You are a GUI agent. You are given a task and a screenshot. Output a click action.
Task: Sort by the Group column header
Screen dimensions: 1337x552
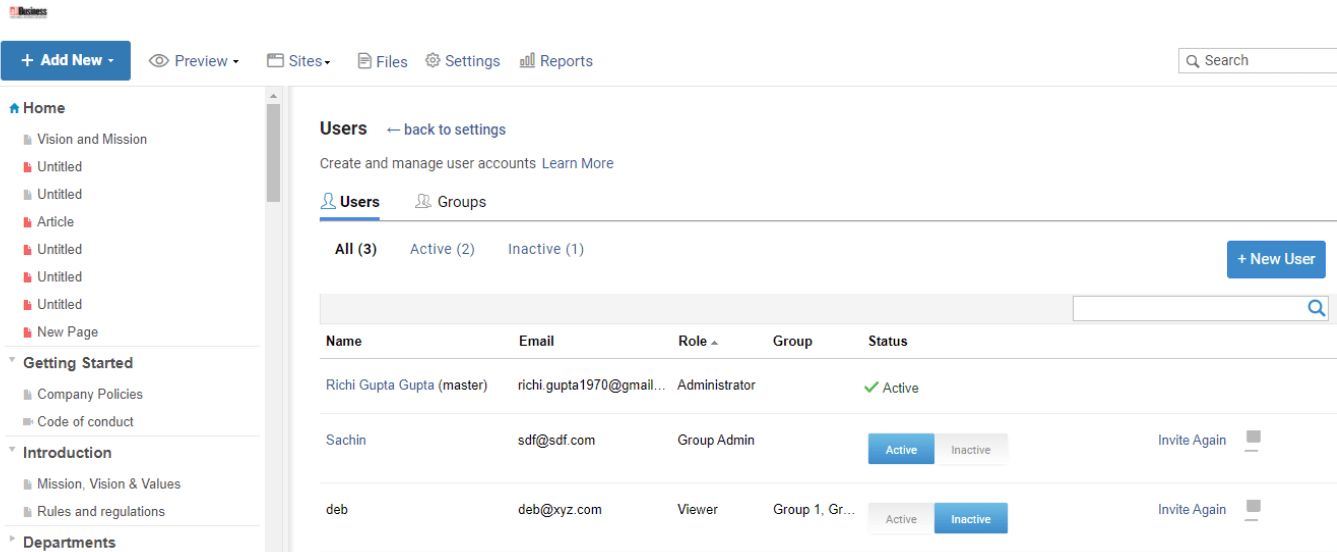792,341
